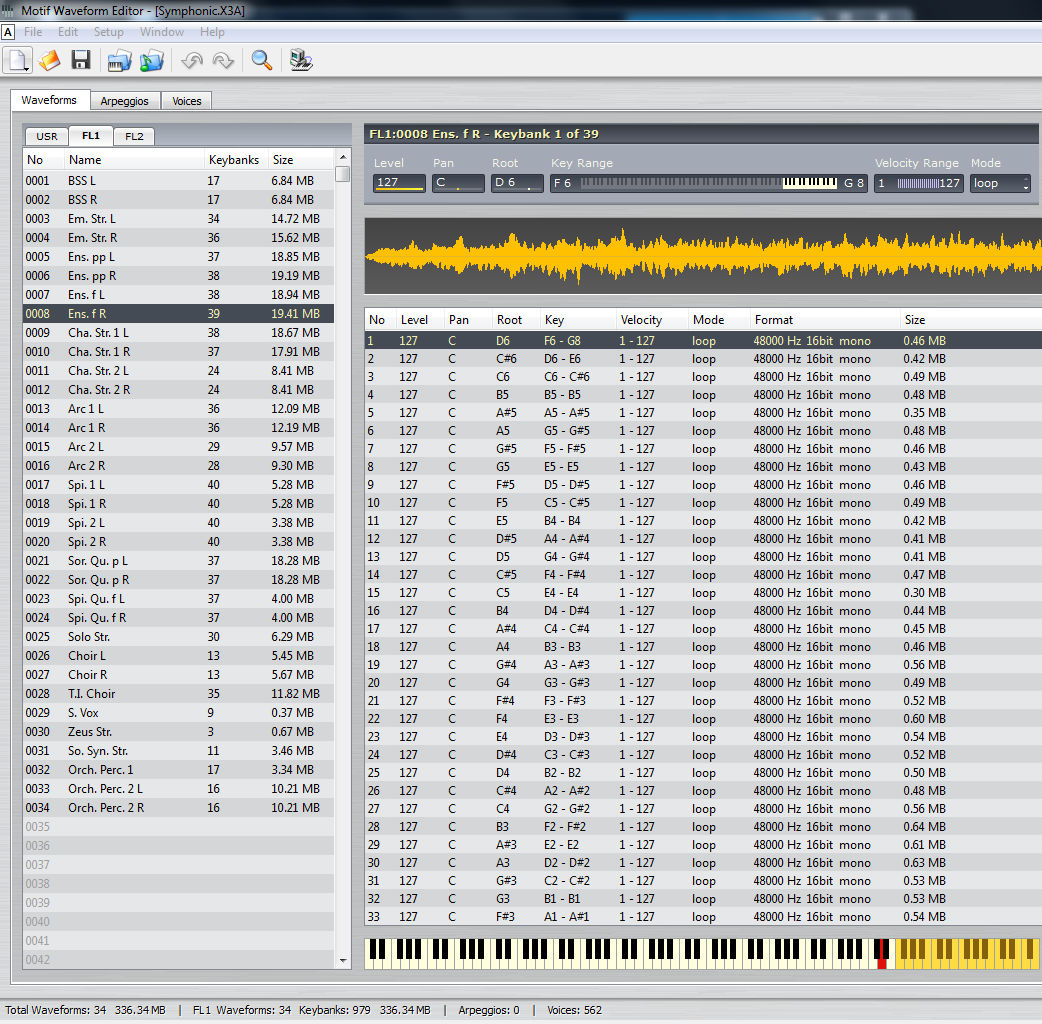The width and height of the screenshot is (1042, 1024).
Task: Select waveform 0030 Zeus Str.
Action: point(178,732)
